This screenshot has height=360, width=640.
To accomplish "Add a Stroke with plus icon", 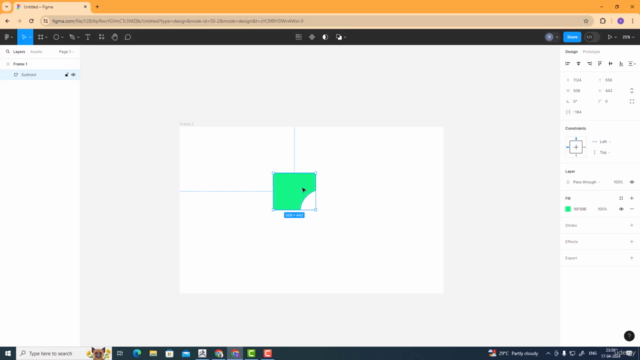I will 632,225.
